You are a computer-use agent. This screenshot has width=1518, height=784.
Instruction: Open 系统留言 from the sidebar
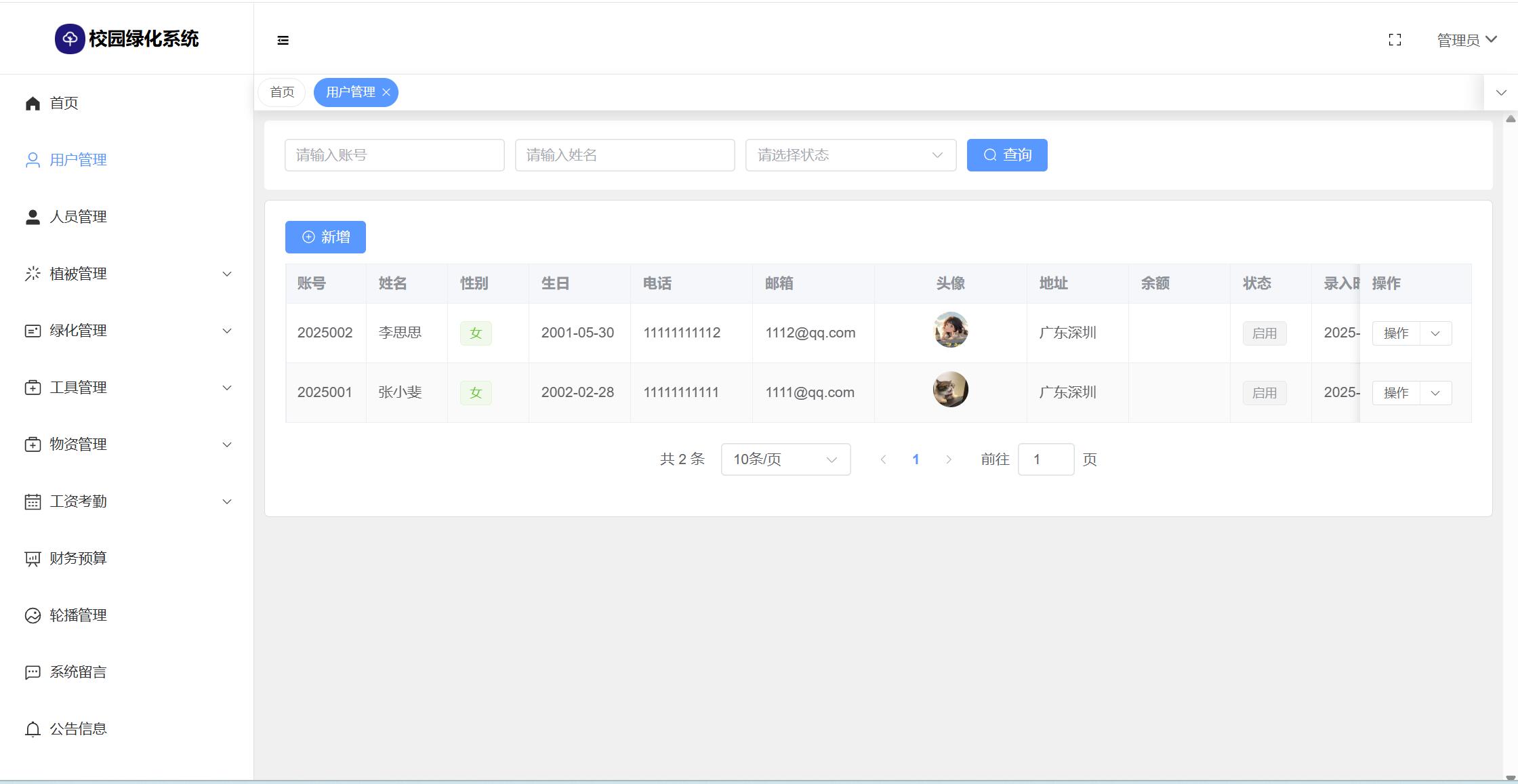[x=78, y=672]
